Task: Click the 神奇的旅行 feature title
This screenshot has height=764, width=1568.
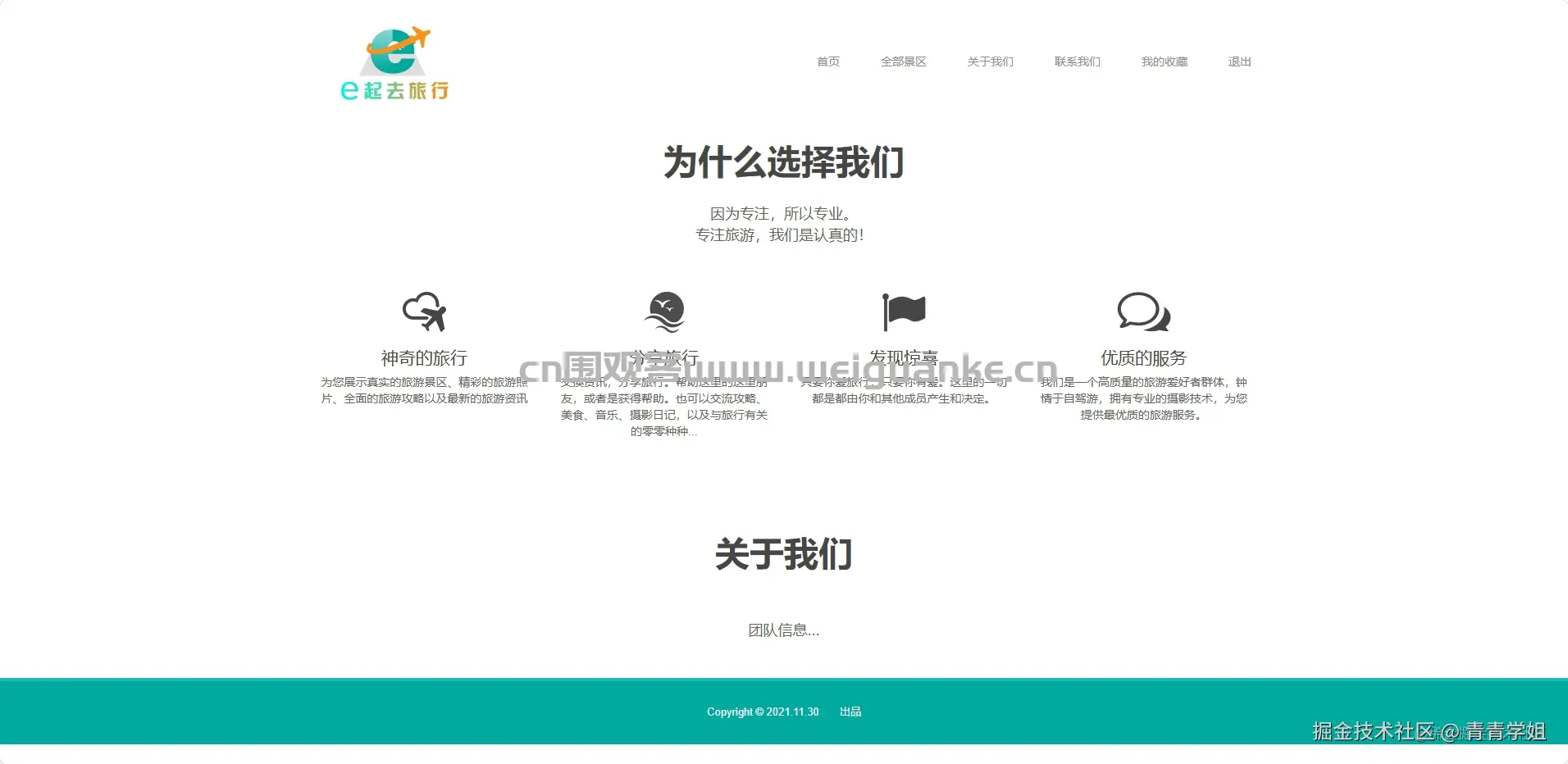Action: [x=424, y=358]
